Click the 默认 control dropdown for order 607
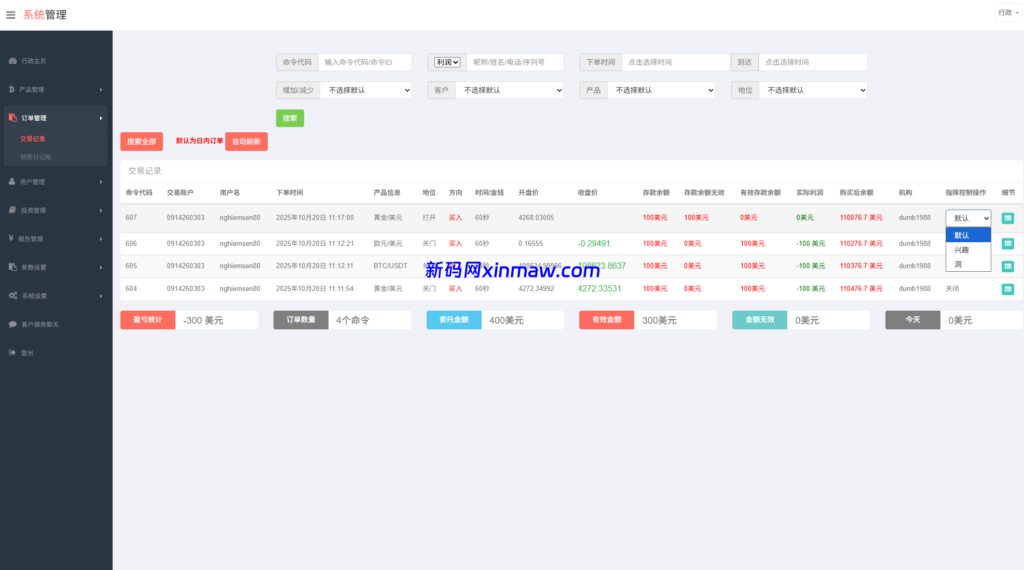Image resolution: width=1024 pixels, height=570 pixels. (968, 218)
